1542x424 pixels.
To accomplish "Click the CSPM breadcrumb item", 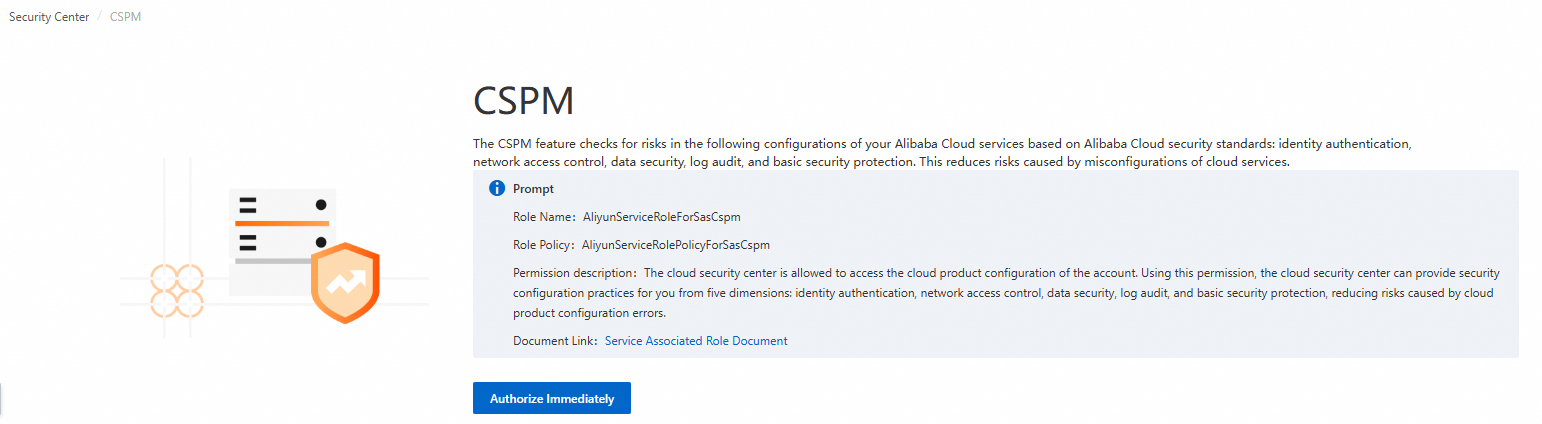I will [126, 18].
